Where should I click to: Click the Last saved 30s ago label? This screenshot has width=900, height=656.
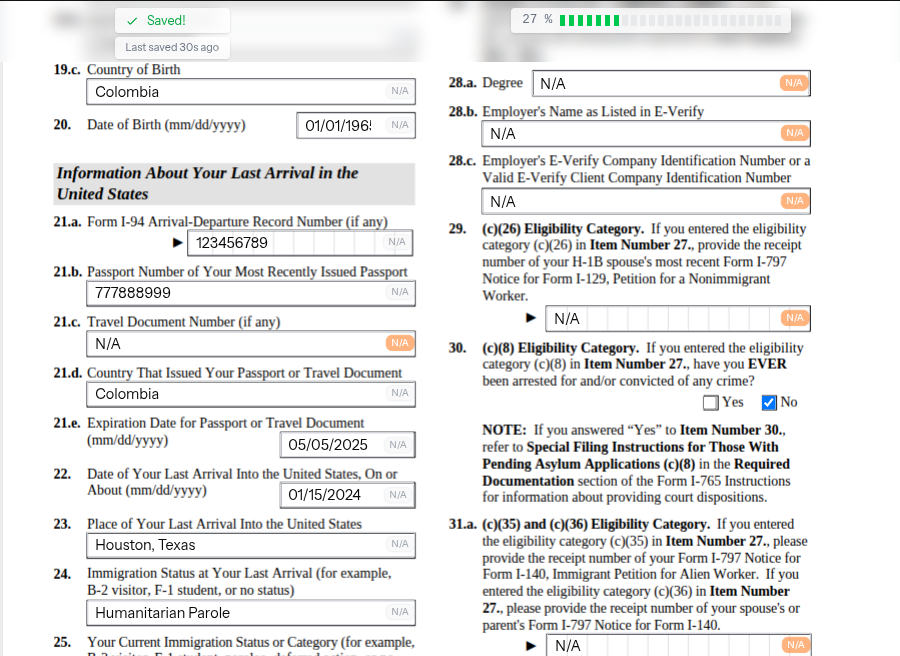[172, 47]
